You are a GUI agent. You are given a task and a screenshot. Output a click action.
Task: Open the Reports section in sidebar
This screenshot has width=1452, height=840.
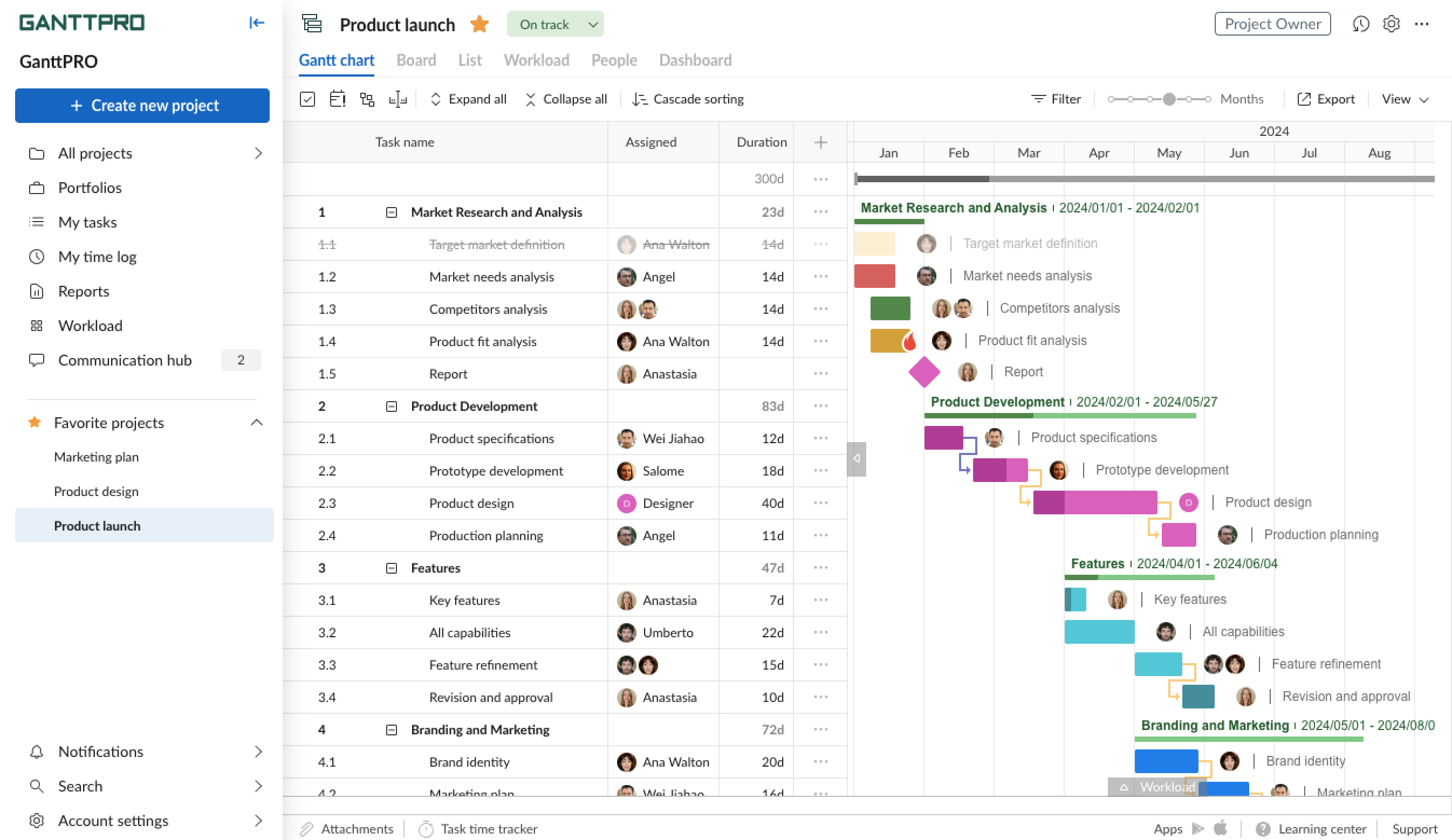pos(84,291)
